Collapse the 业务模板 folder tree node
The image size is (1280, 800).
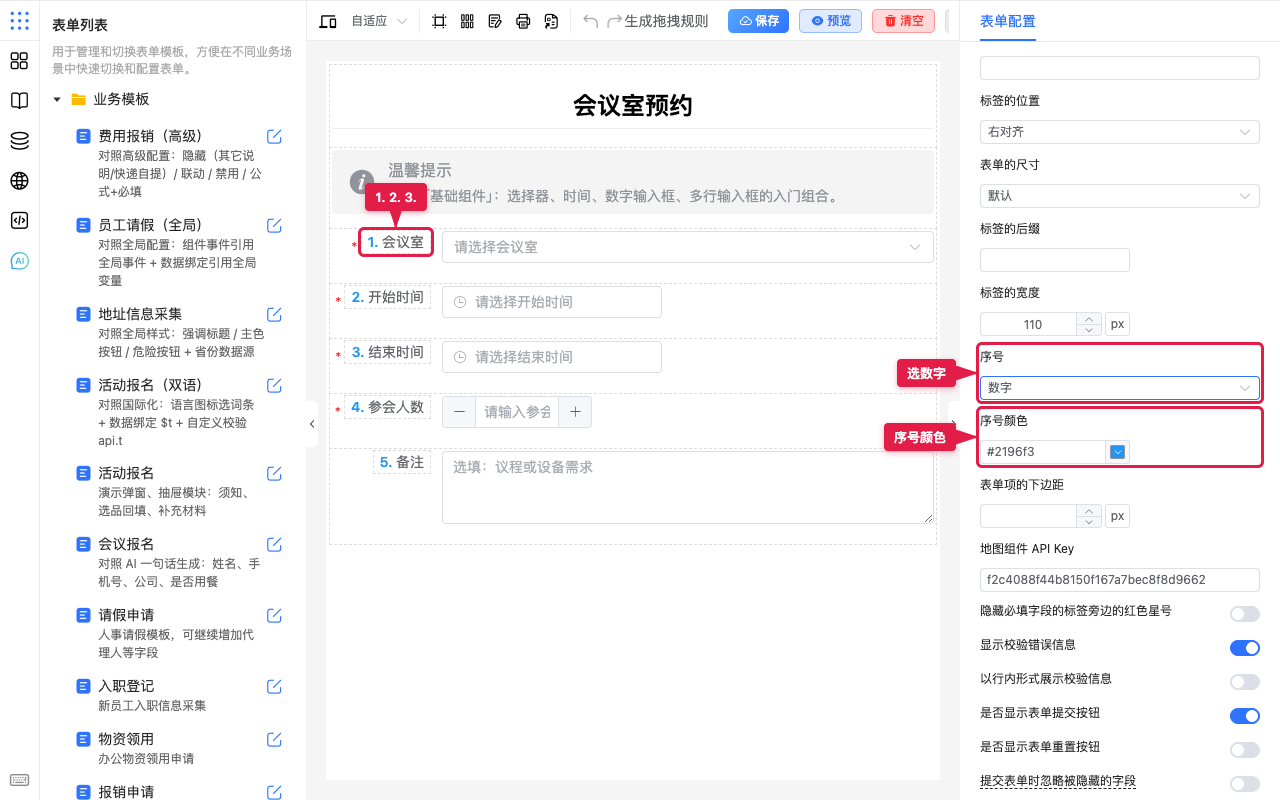tap(57, 100)
